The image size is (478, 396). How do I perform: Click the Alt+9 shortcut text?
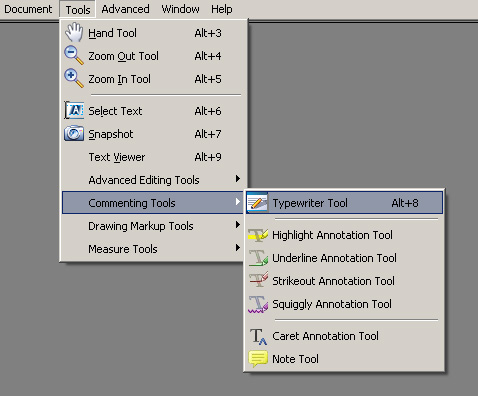coord(208,157)
